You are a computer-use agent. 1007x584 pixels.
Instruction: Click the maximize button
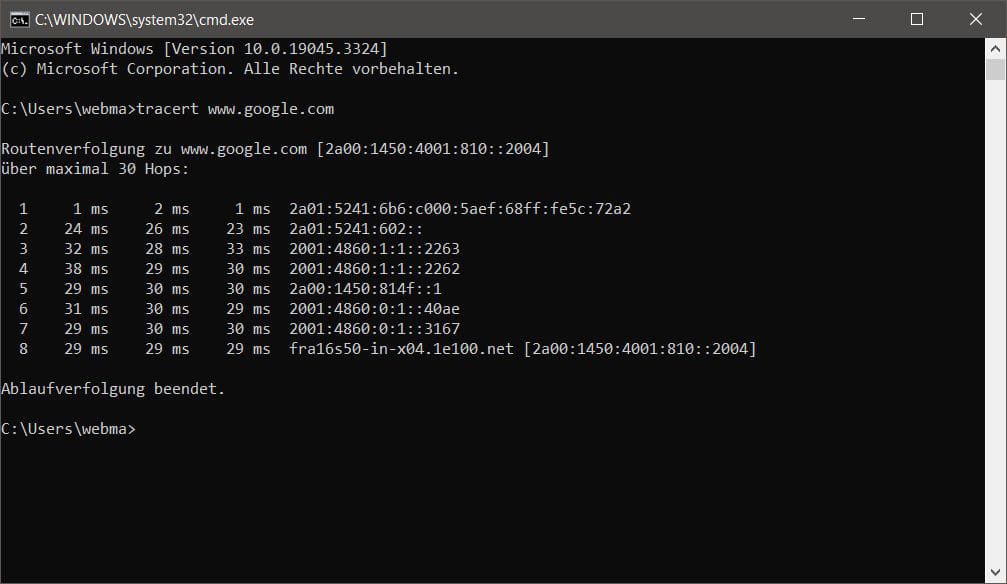tap(918, 19)
